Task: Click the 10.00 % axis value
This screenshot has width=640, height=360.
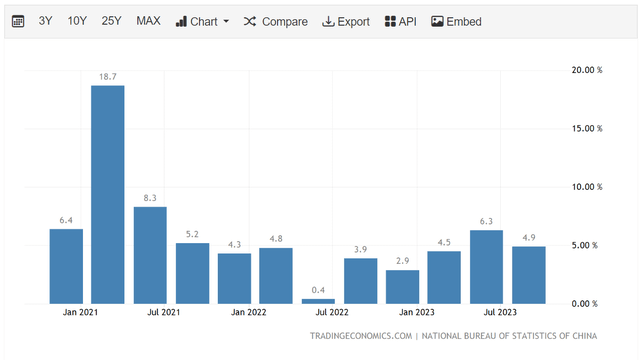Action: 587,187
